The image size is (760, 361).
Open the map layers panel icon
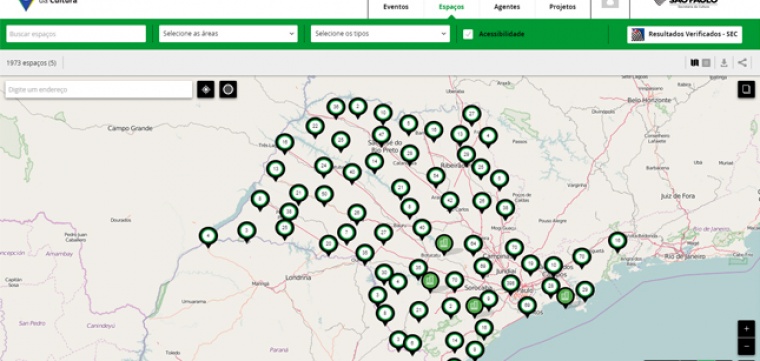coord(746,89)
